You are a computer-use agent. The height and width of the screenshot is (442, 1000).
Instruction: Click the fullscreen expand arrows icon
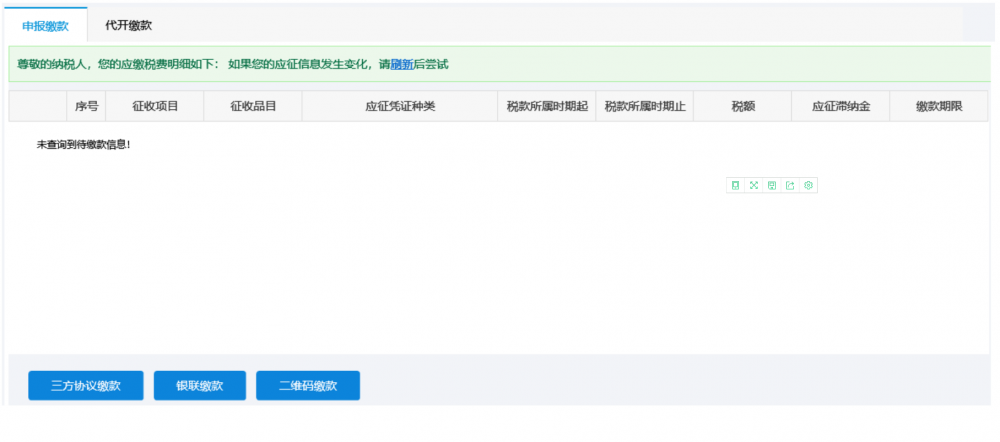point(754,185)
